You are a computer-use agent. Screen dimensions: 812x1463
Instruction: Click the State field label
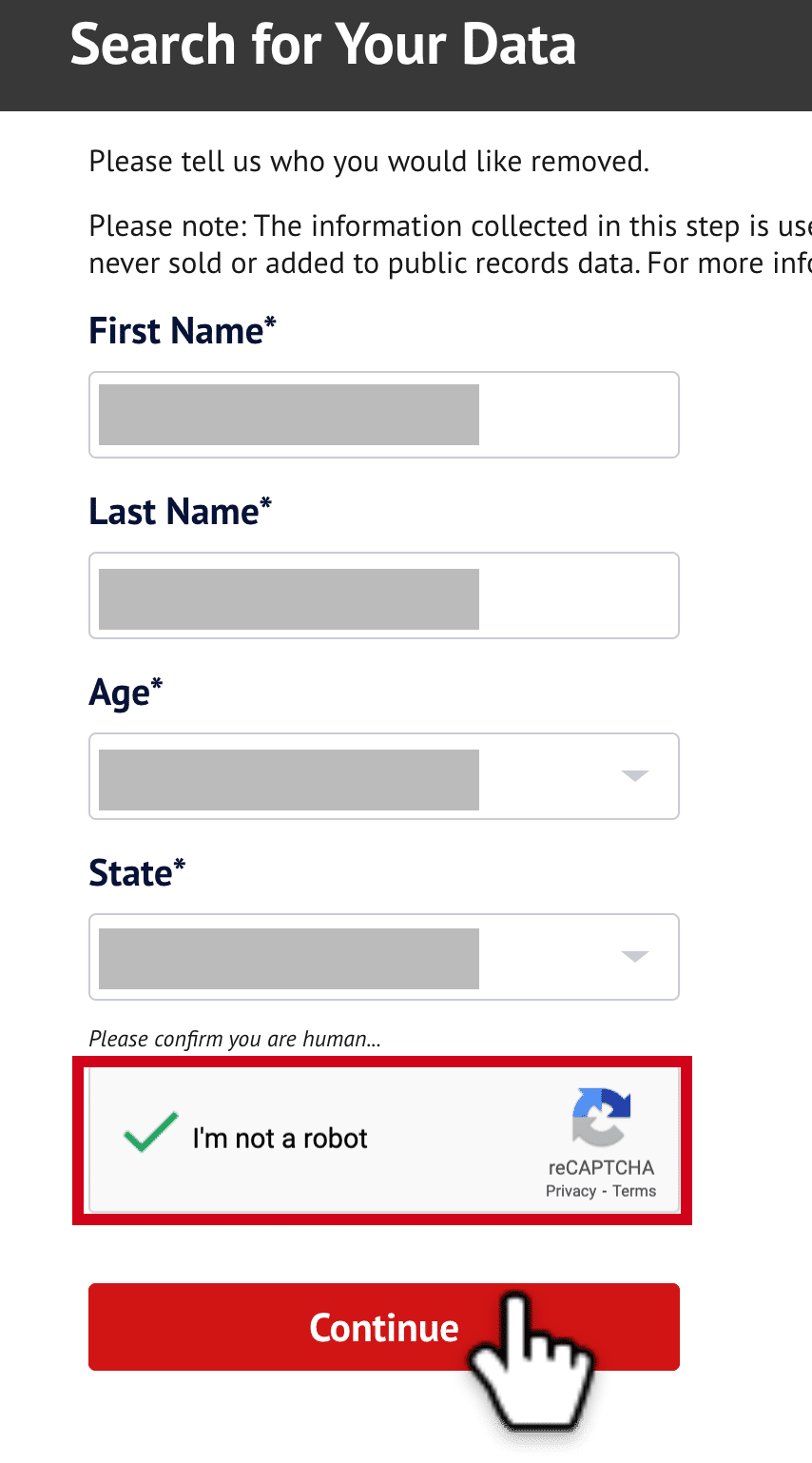point(137,873)
